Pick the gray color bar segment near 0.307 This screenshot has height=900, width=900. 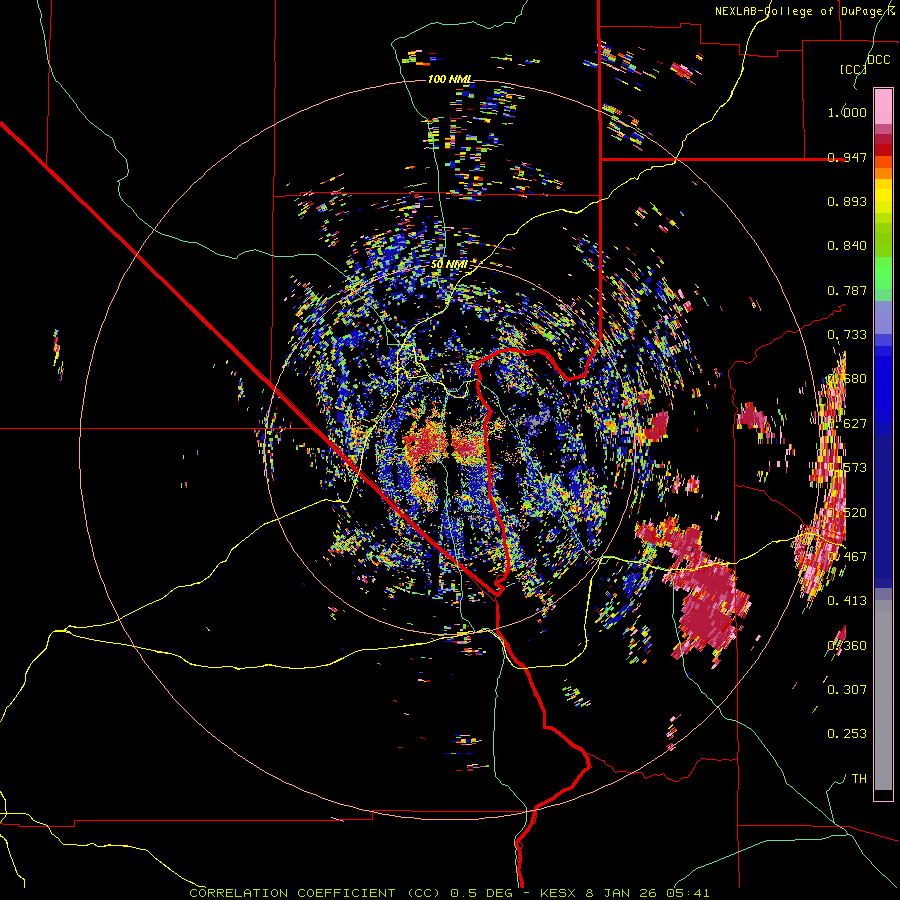click(883, 695)
